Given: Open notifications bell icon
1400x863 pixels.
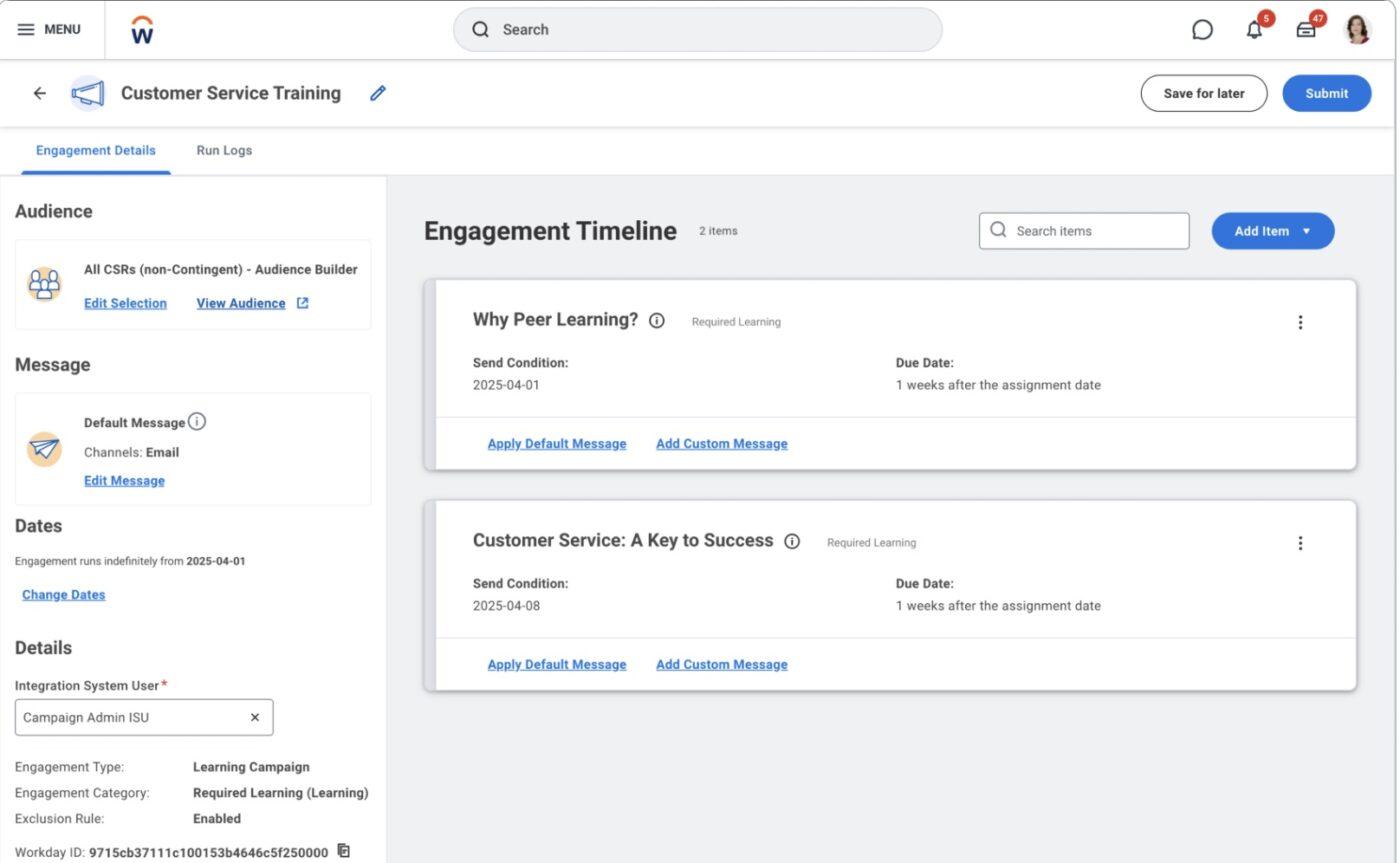Looking at the screenshot, I should tap(1254, 30).
